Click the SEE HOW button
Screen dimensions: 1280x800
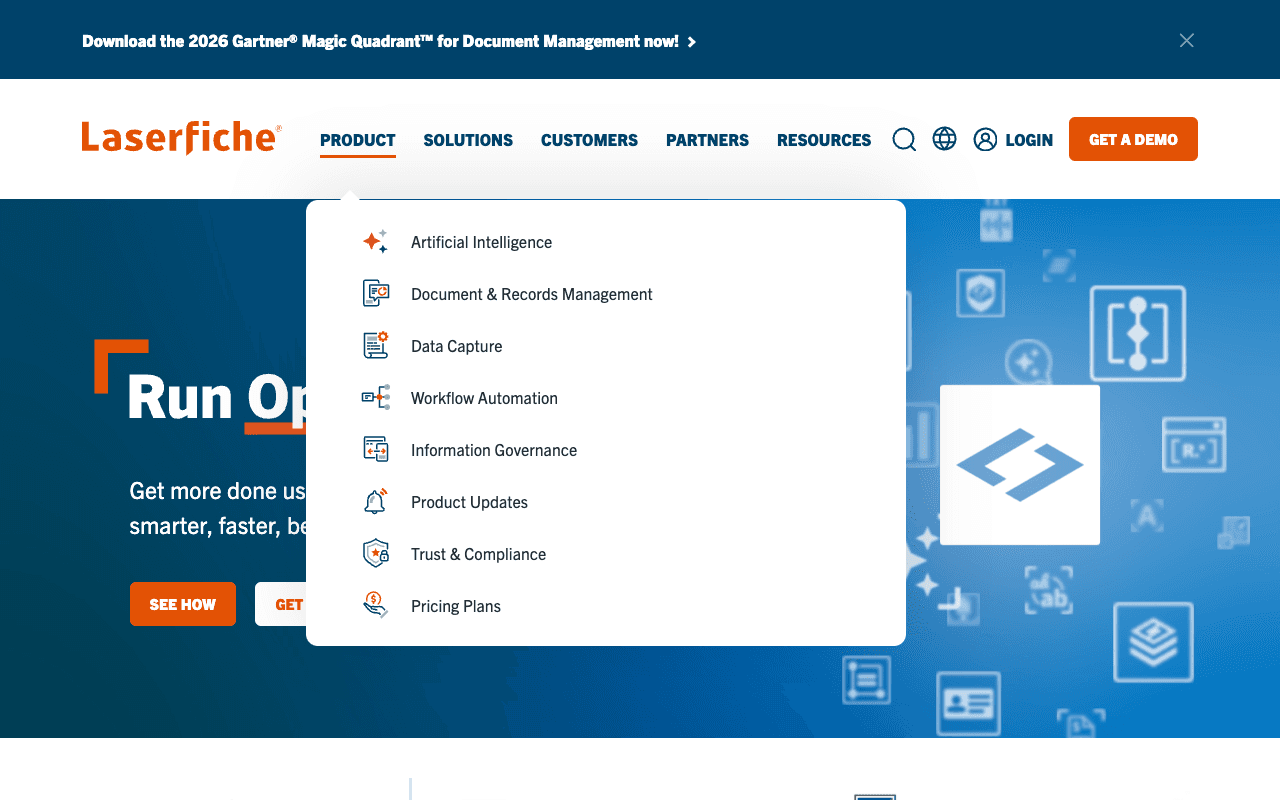pos(183,604)
